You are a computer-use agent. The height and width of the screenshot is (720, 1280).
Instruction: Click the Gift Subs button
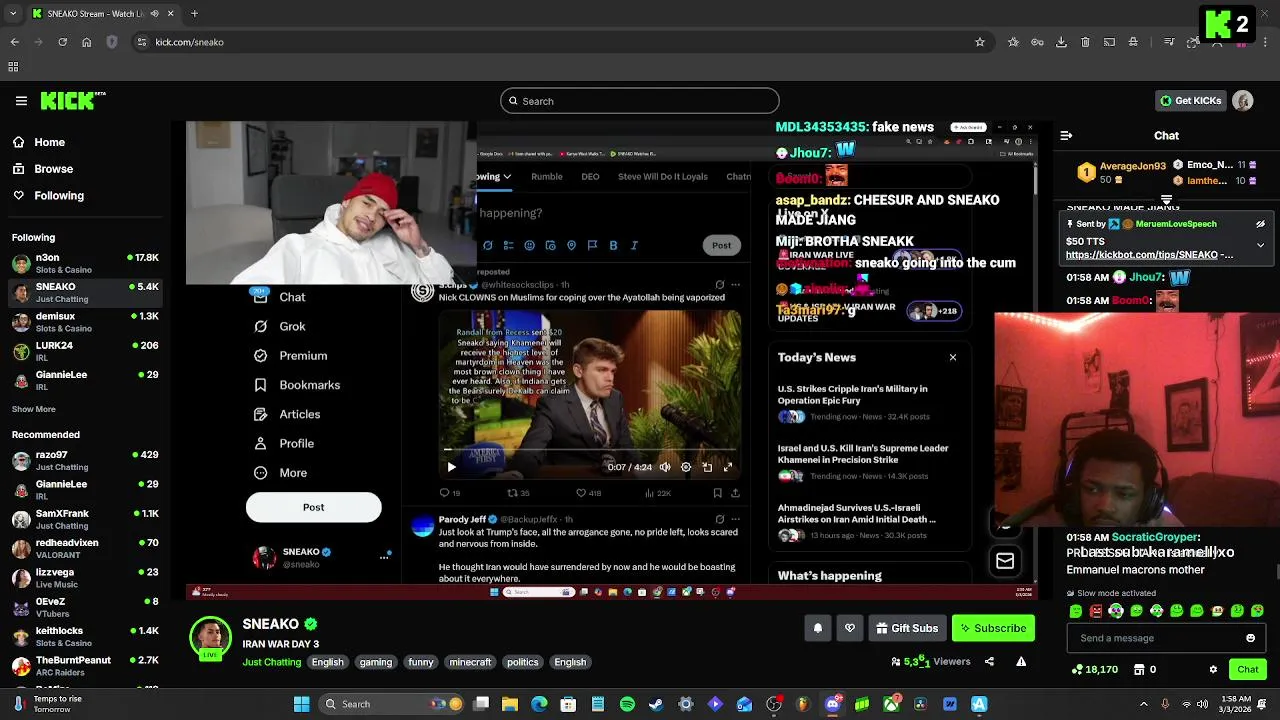(907, 628)
